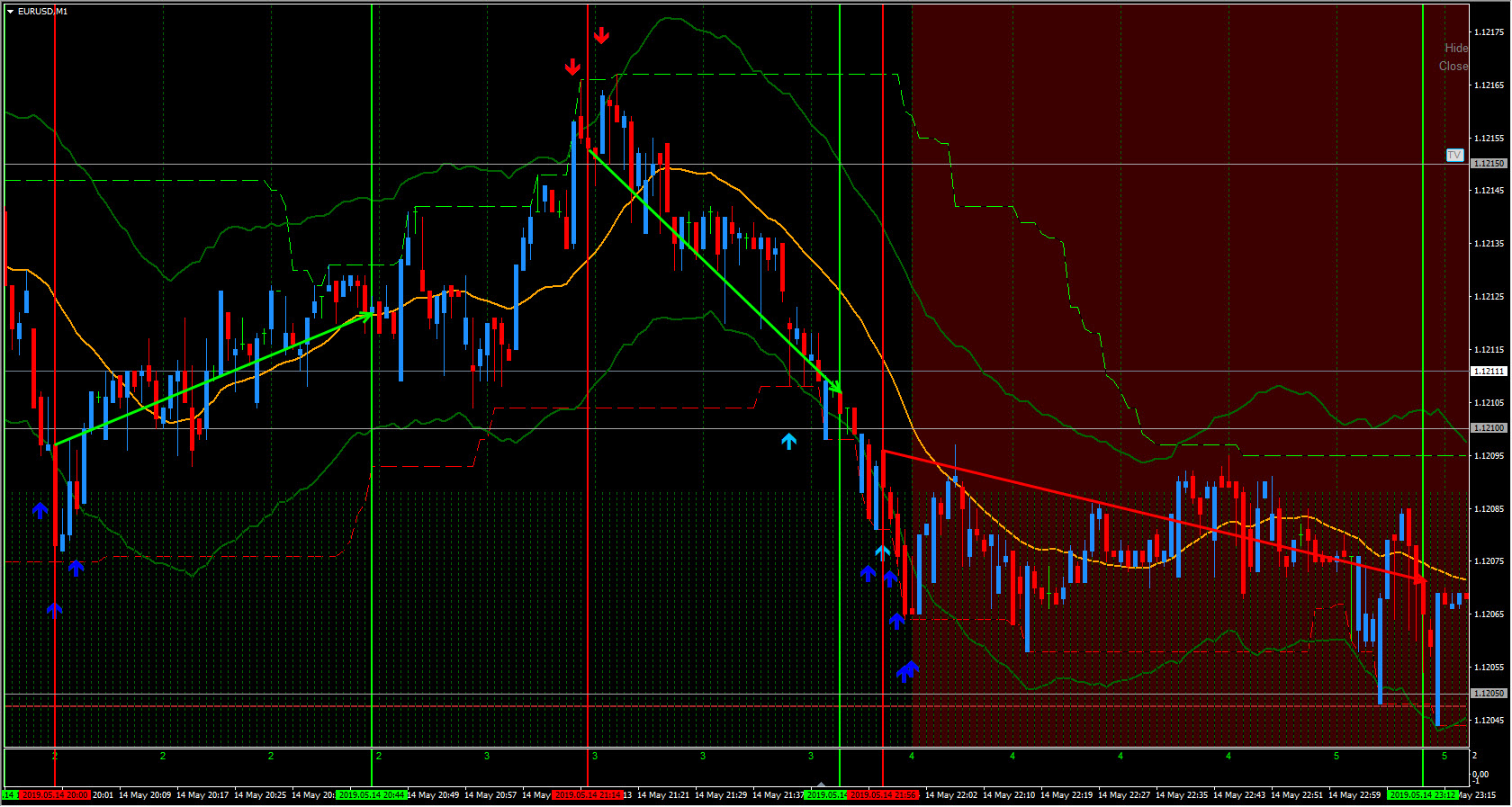The width and height of the screenshot is (1512, 807).
Task: Select the 1.12050 horizontal line price tag
Action: [x=1489, y=693]
